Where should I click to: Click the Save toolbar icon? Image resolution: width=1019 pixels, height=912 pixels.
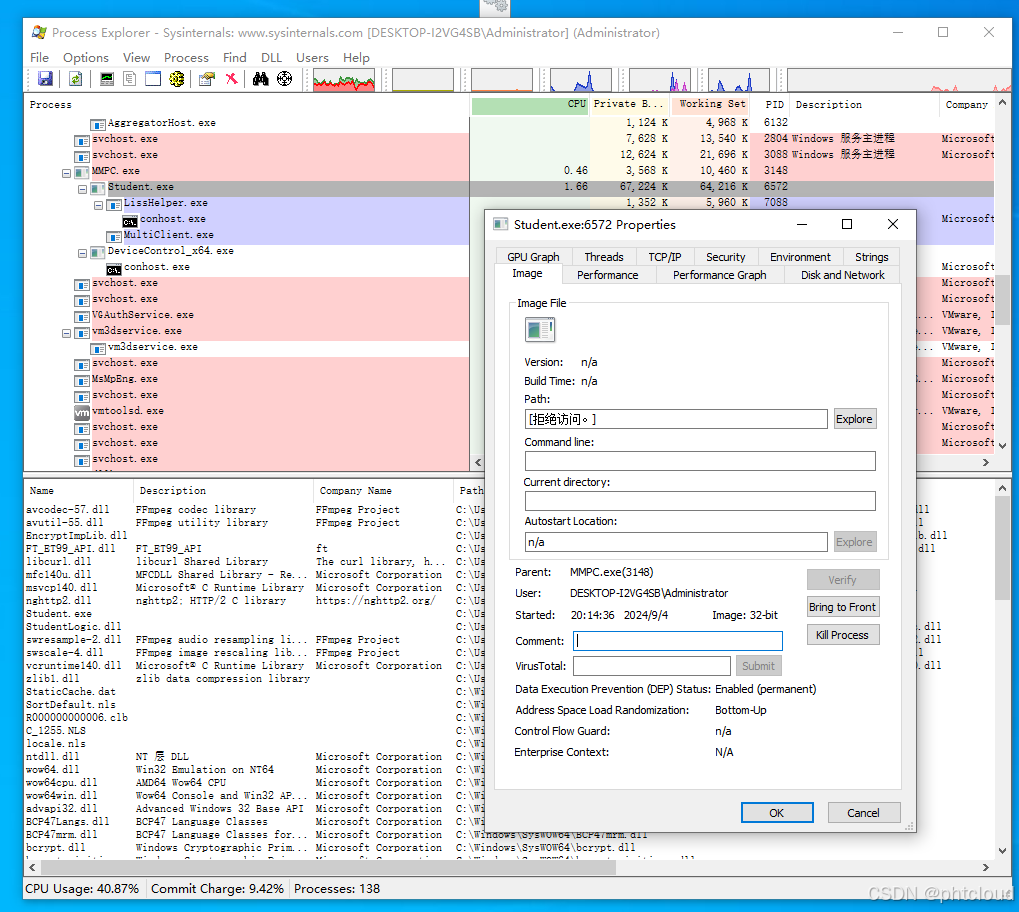tap(45, 79)
